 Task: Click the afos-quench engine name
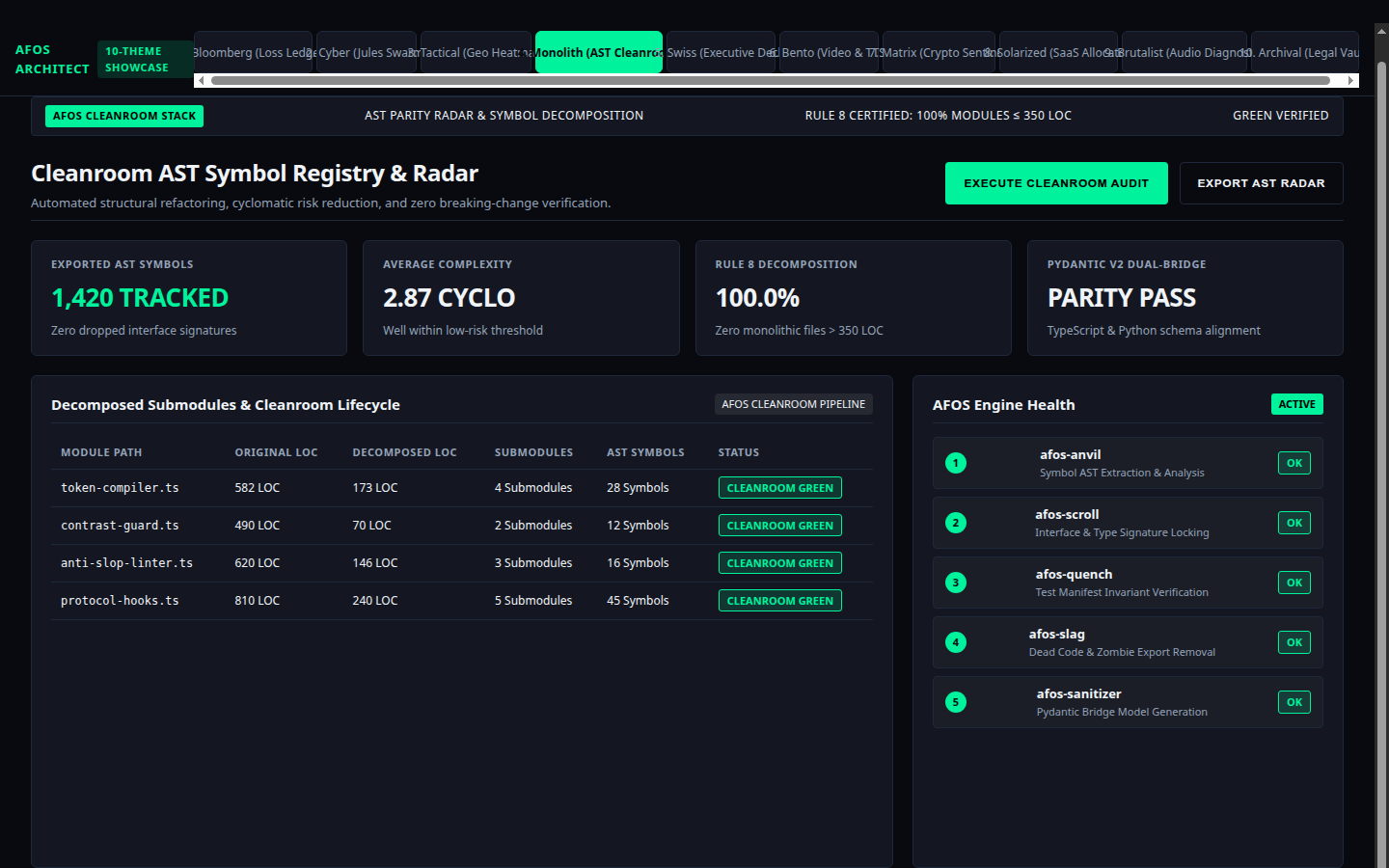tap(1074, 575)
